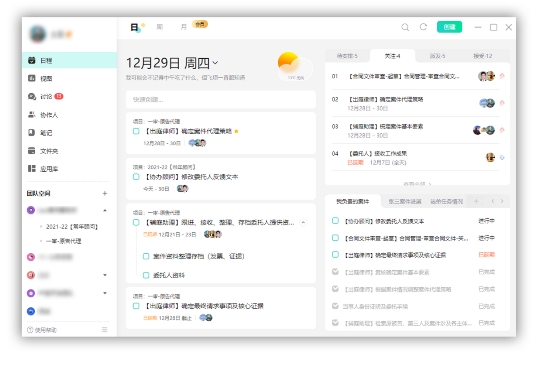This screenshot has width=538, height=368.
Task: Check off the 【协办顾问】 task in the schedule list
Action: 136,177
